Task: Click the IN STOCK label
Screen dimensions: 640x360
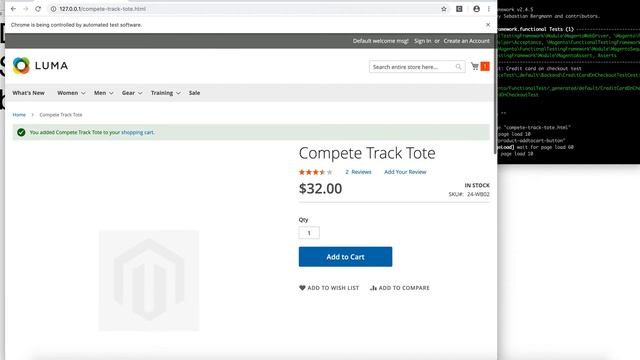Action: point(477,185)
